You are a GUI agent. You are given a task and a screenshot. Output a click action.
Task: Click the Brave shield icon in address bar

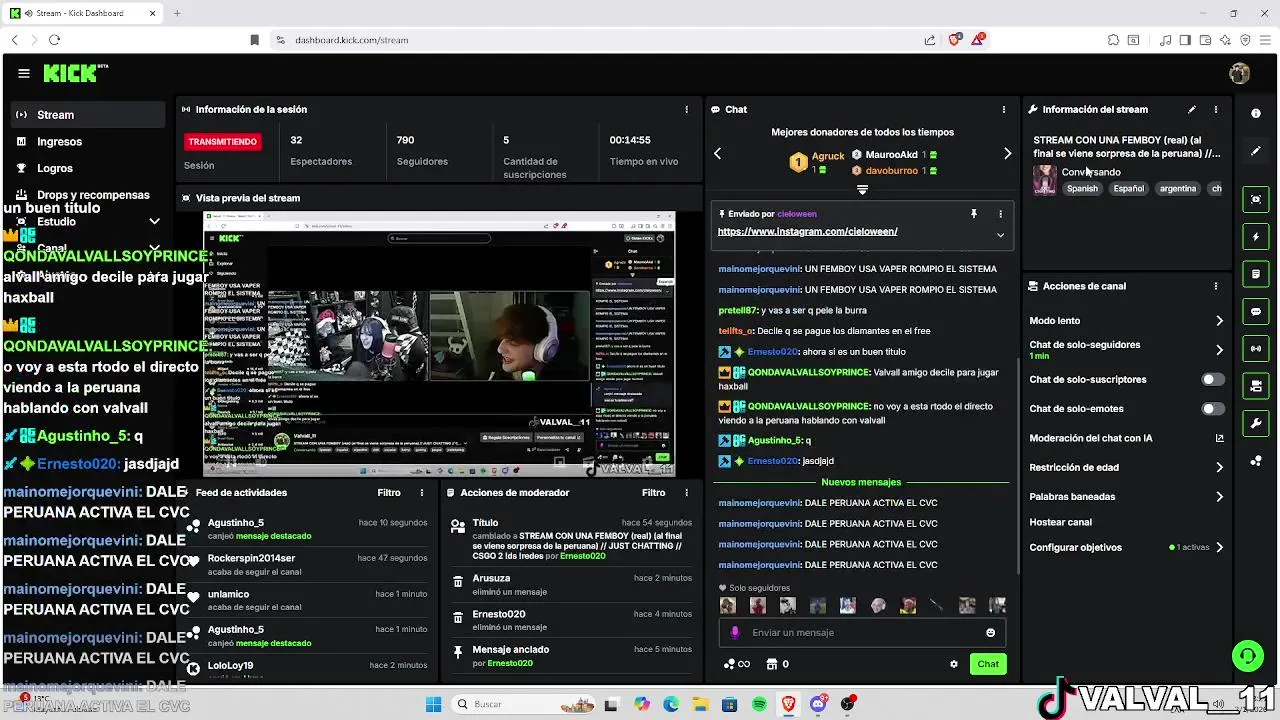(x=955, y=40)
